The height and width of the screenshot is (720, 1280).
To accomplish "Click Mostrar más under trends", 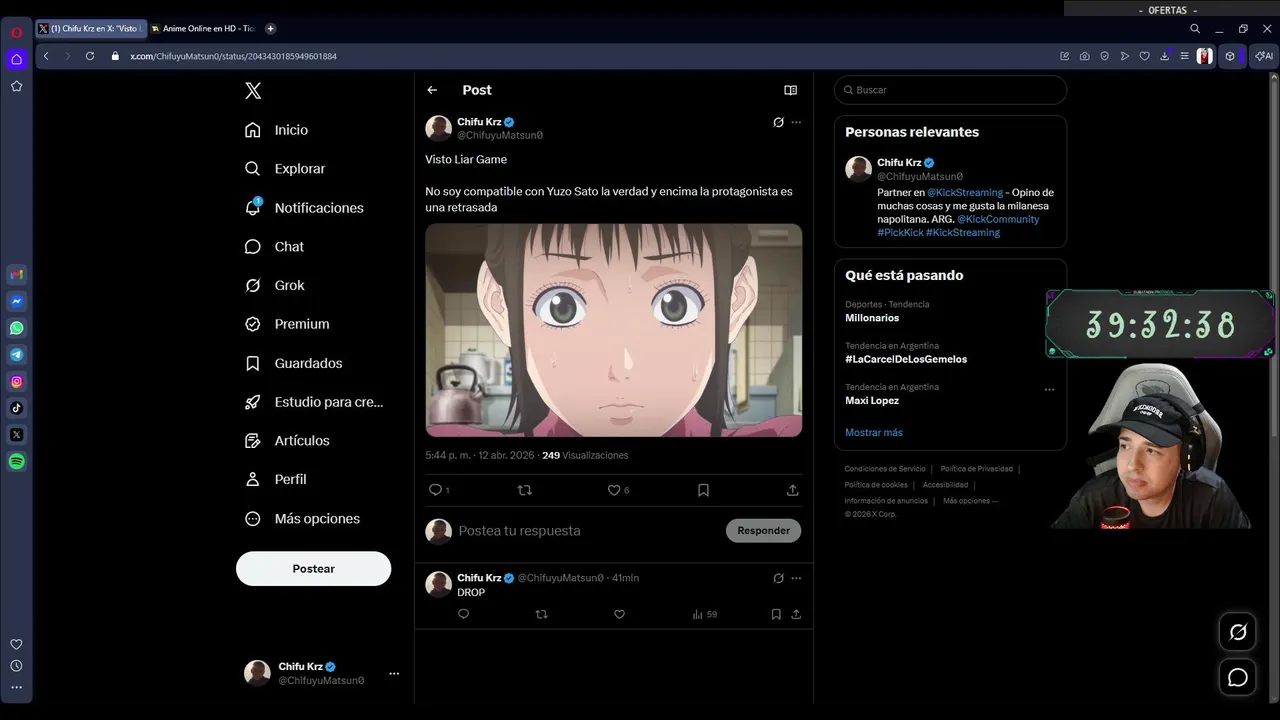I will (874, 432).
